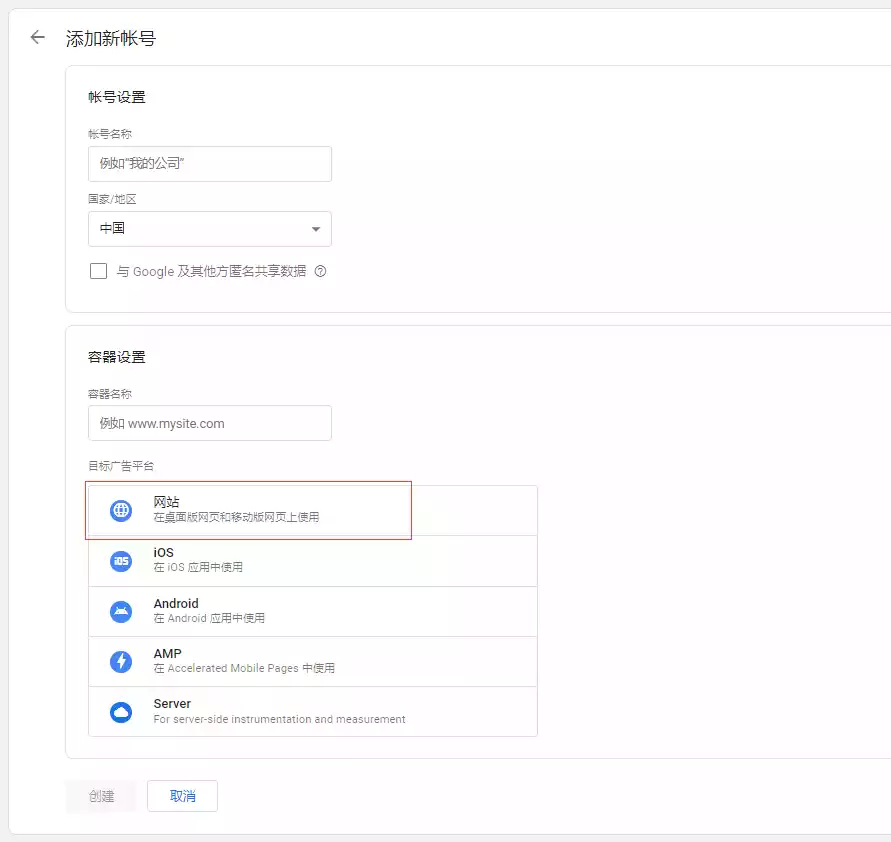Image resolution: width=891 pixels, height=842 pixels.
Task: Click the 在 iOS 应用中使用 description
Action: (198, 567)
